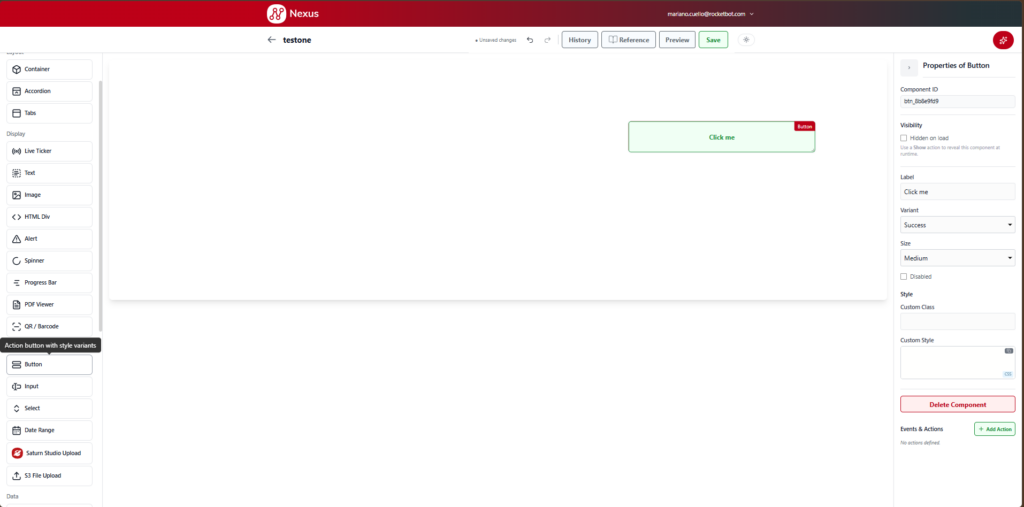Collapse the Properties panel chevron
Image resolution: width=1024 pixels, height=507 pixels.
tap(909, 67)
